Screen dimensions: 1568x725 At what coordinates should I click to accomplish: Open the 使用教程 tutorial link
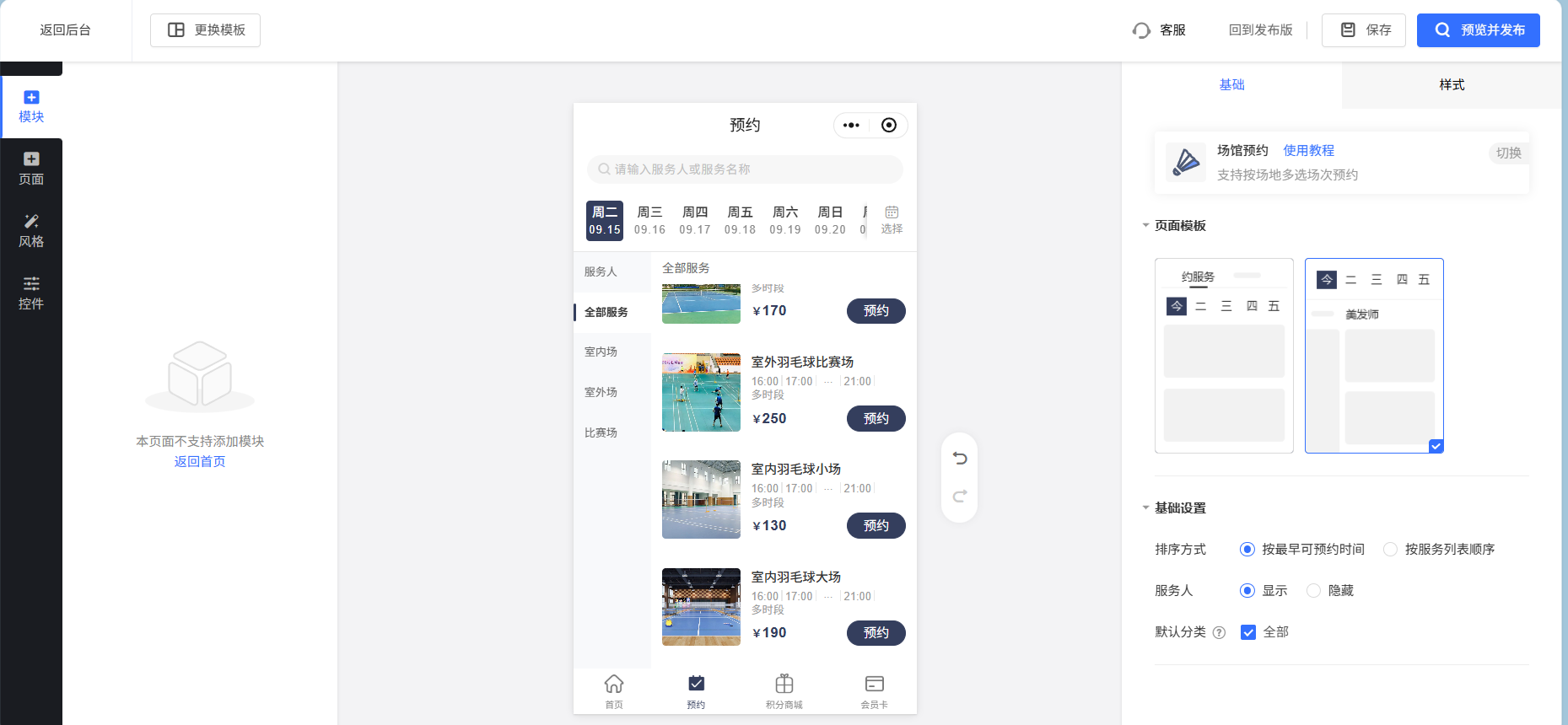[1308, 151]
